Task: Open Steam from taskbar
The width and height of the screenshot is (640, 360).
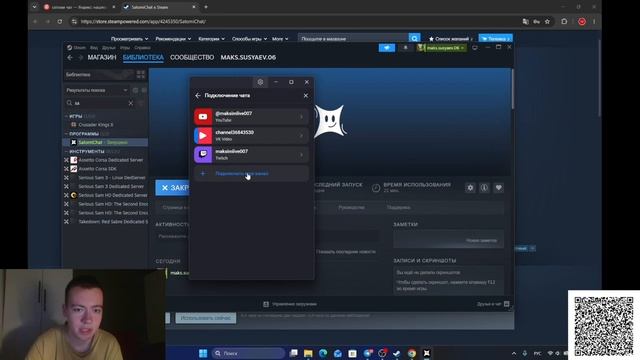Action: [x=396, y=353]
